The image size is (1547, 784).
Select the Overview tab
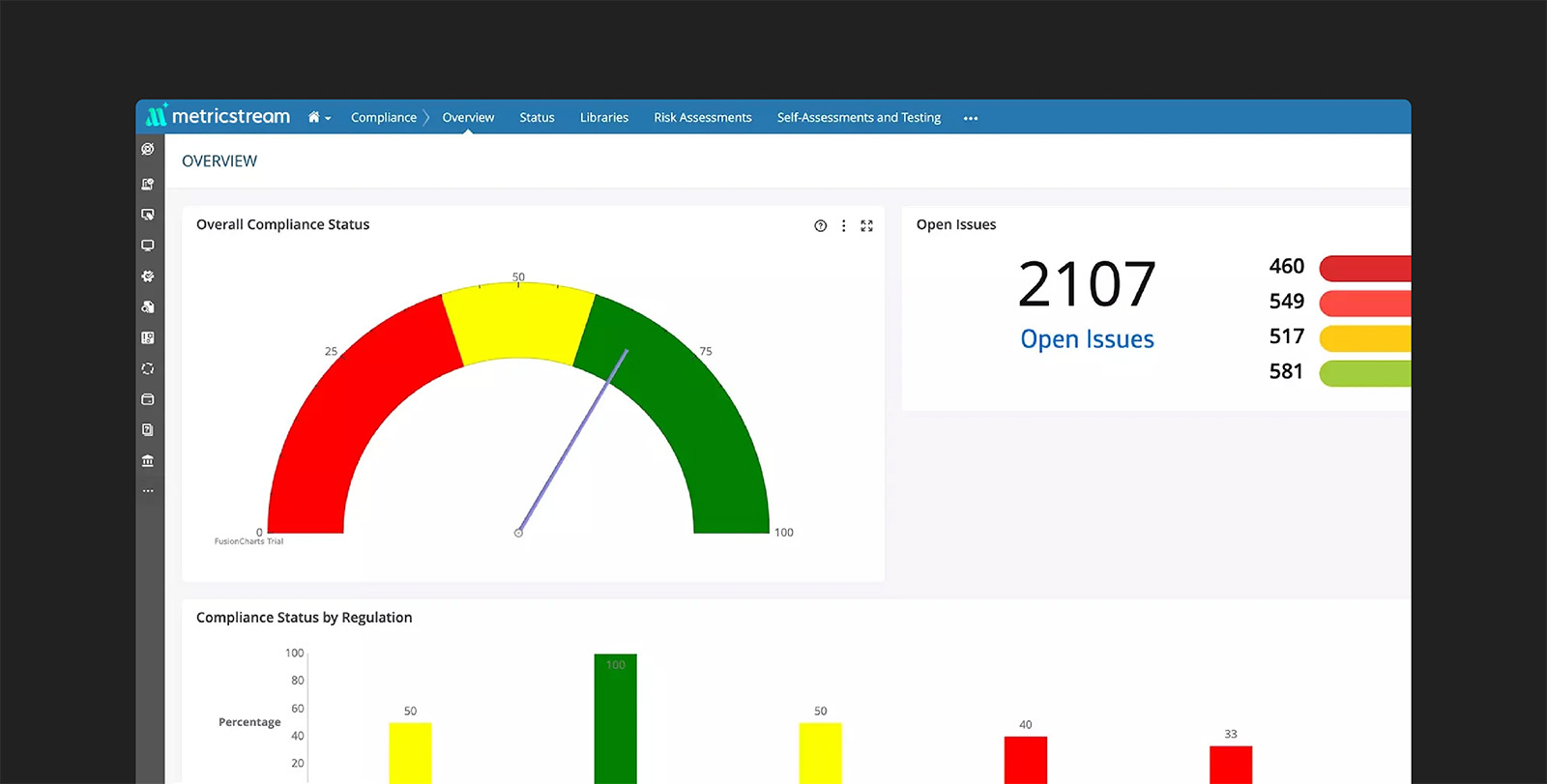click(x=468, y=118)
